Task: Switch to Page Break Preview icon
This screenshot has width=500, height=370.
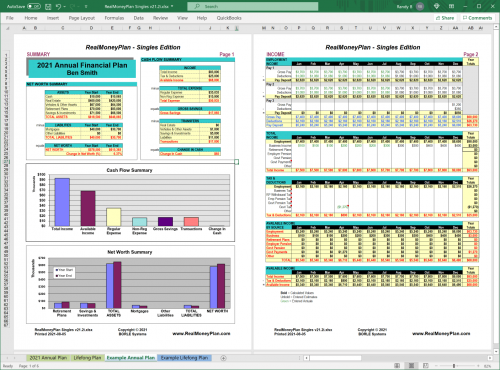Action: [426, 366]
